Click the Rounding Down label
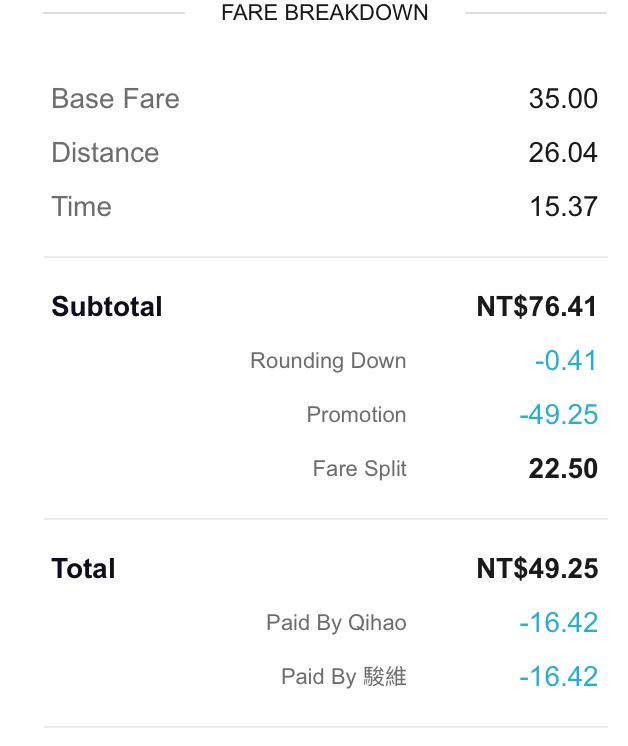Viewport: 628px width, 746px height. [x=328, y=361]
